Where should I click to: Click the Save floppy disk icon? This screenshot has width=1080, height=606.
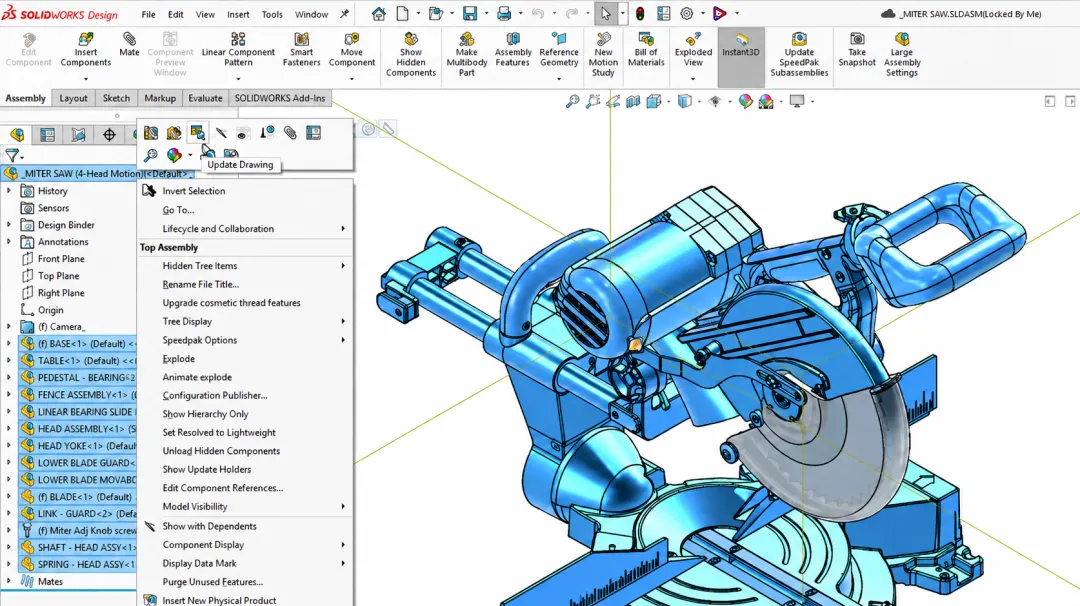470,14
